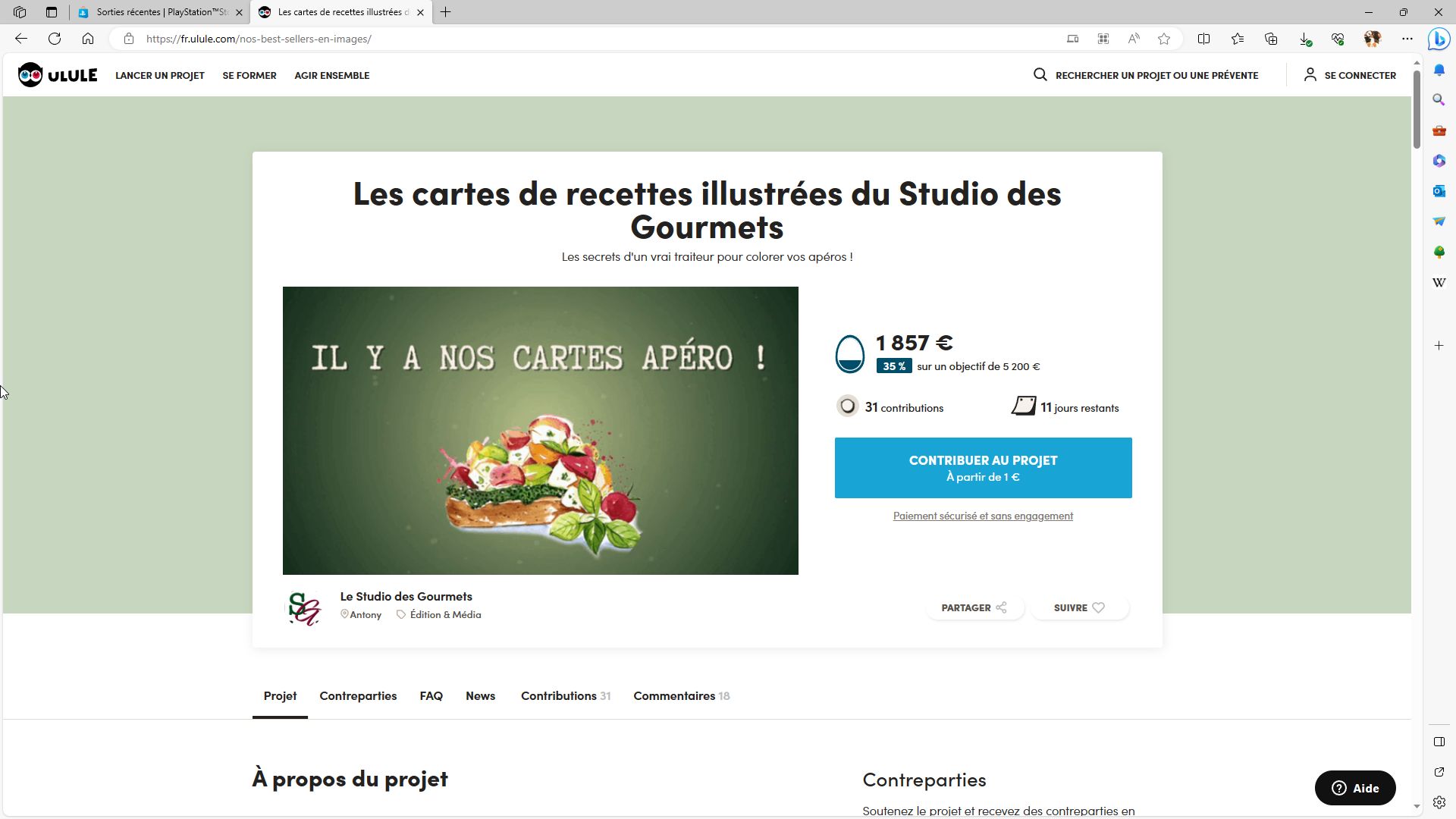Click the Suivre button
Screen dimensions: 1456x819
point(1079,607)
